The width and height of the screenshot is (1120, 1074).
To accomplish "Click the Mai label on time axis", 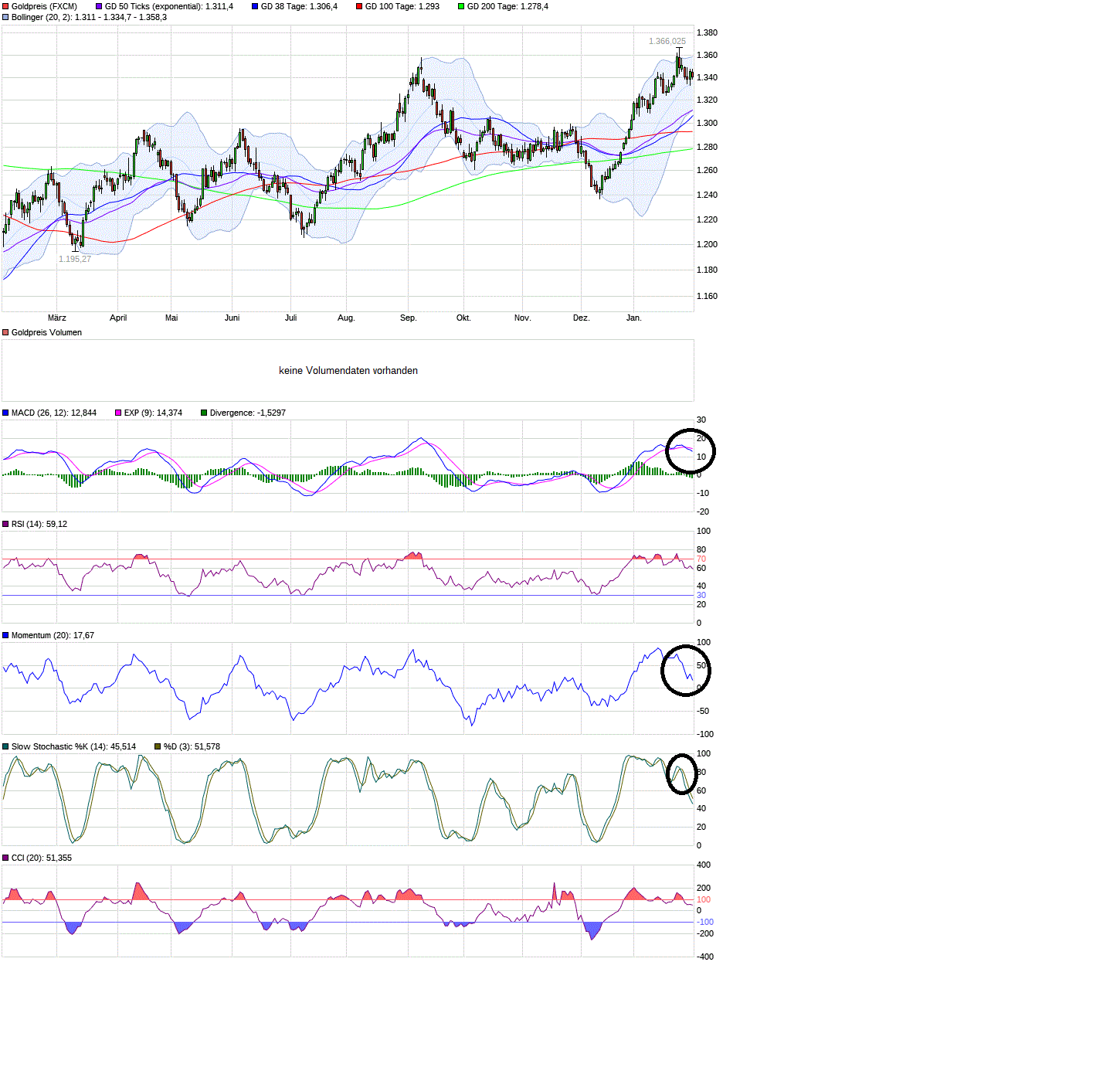I will (x=171, y=318).
